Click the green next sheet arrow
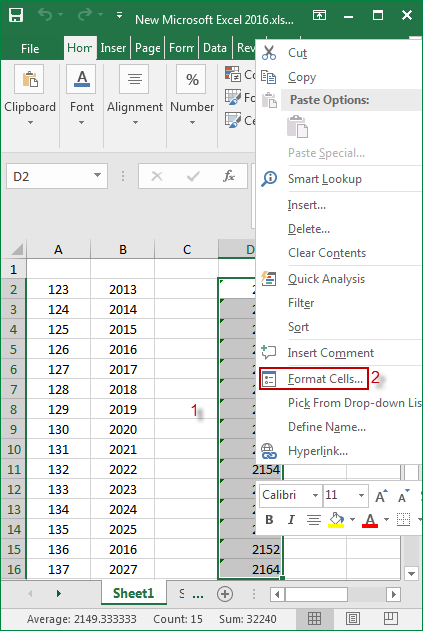The image size is (423, 631). click(x=59, y=594)
